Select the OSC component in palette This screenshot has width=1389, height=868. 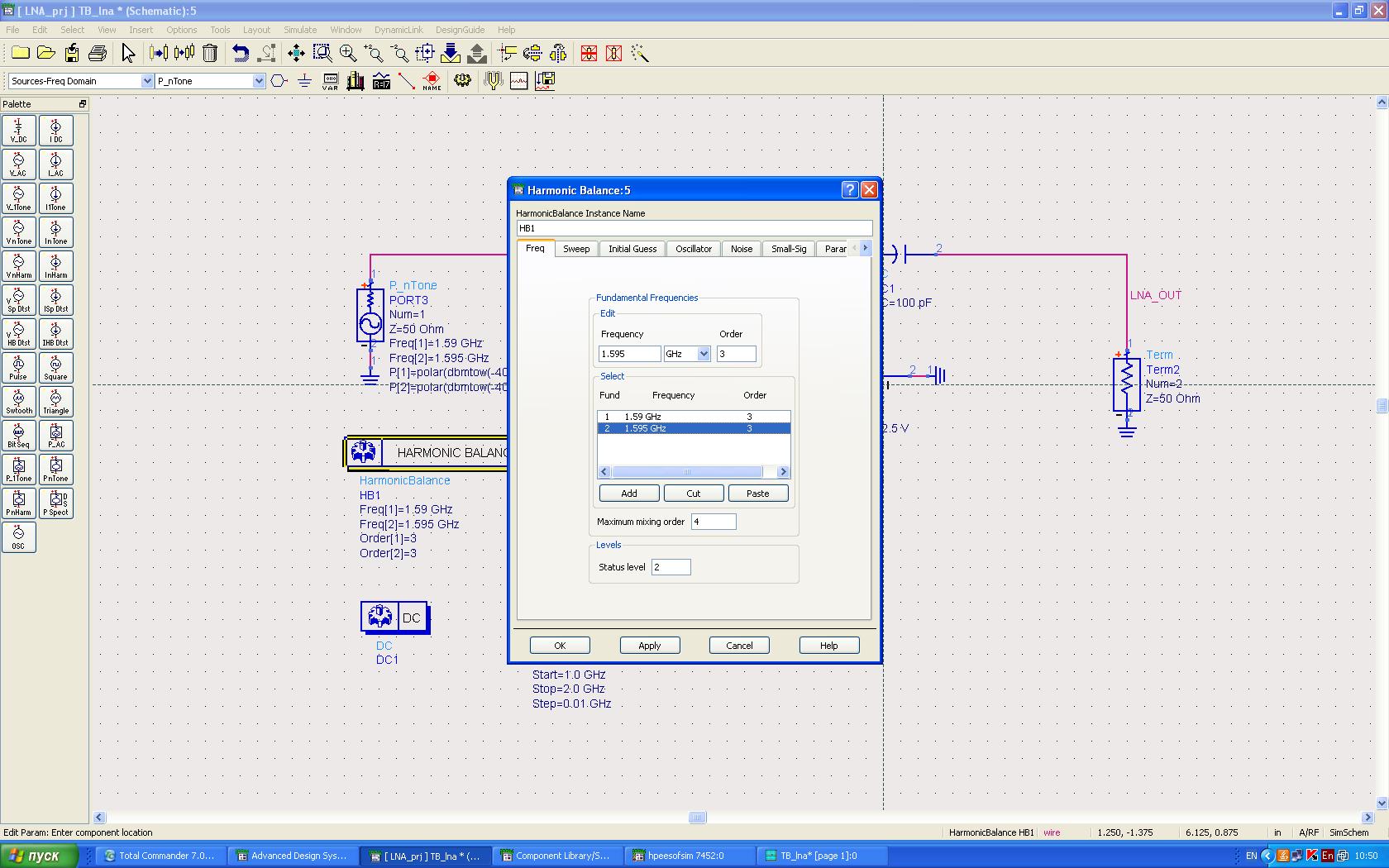click(x=18, y=537)
